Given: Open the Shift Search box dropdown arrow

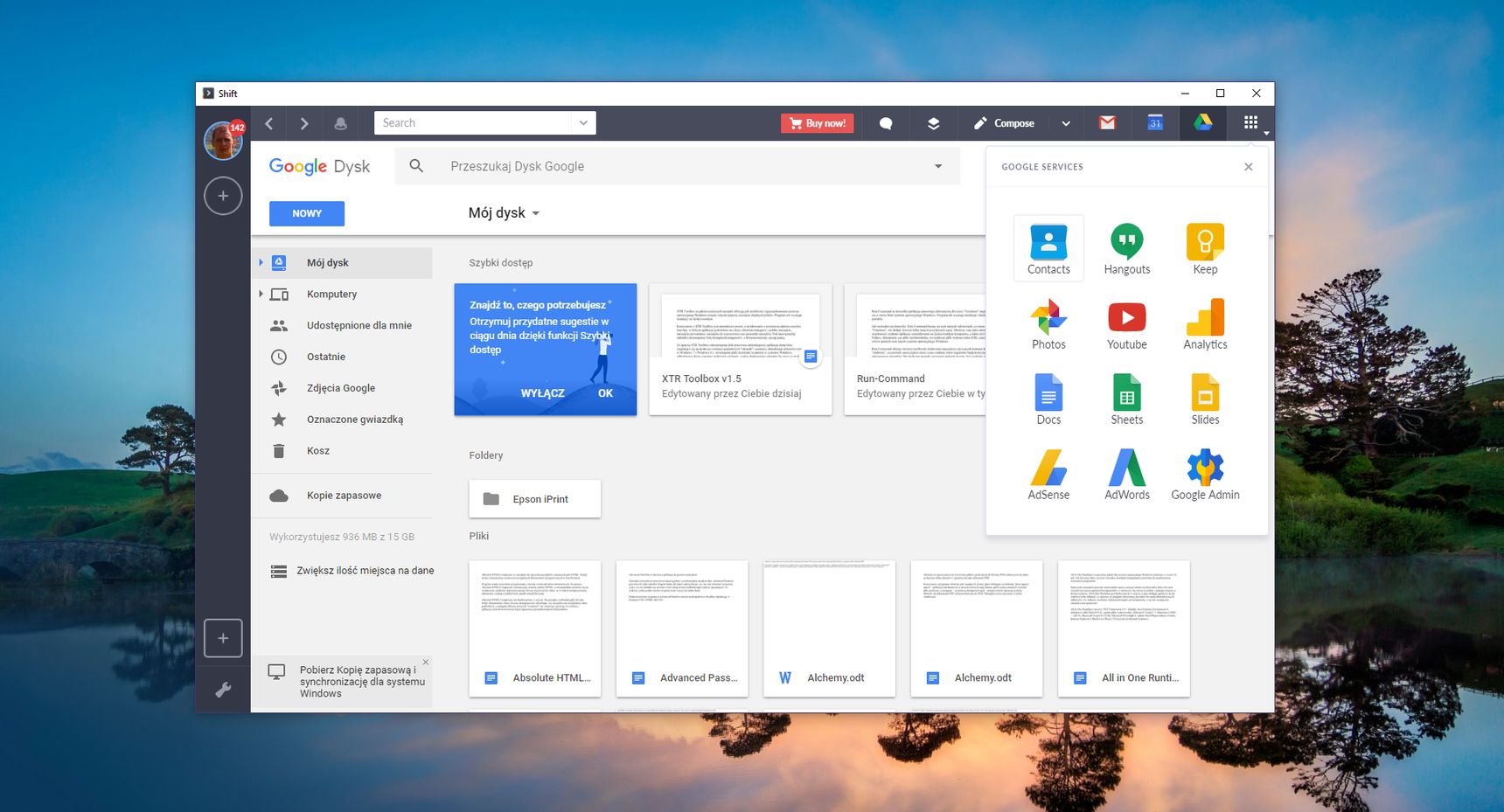Looking at the screenshot, I should coord(583,123).
